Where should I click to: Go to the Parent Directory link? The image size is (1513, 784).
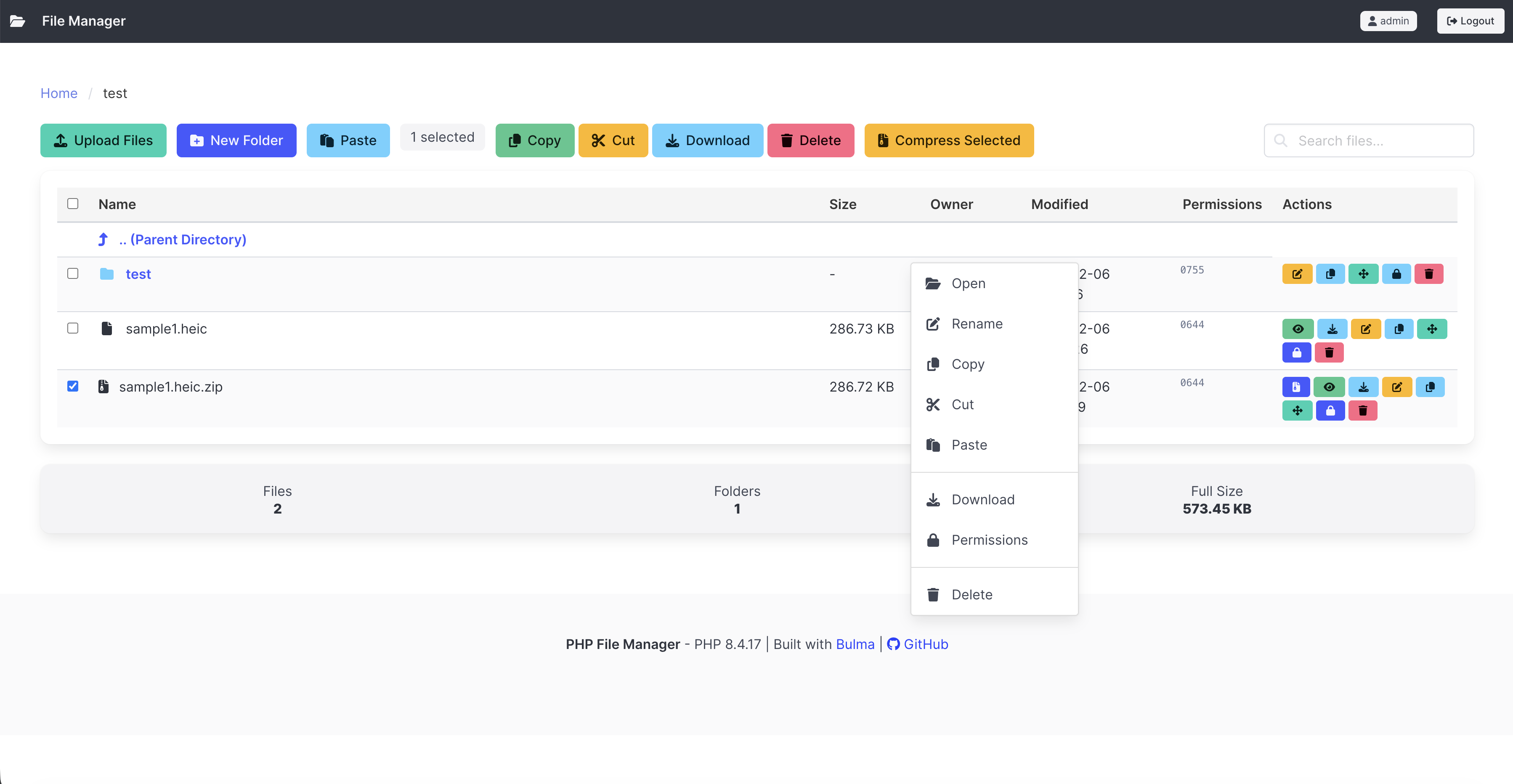coord(182,240)
